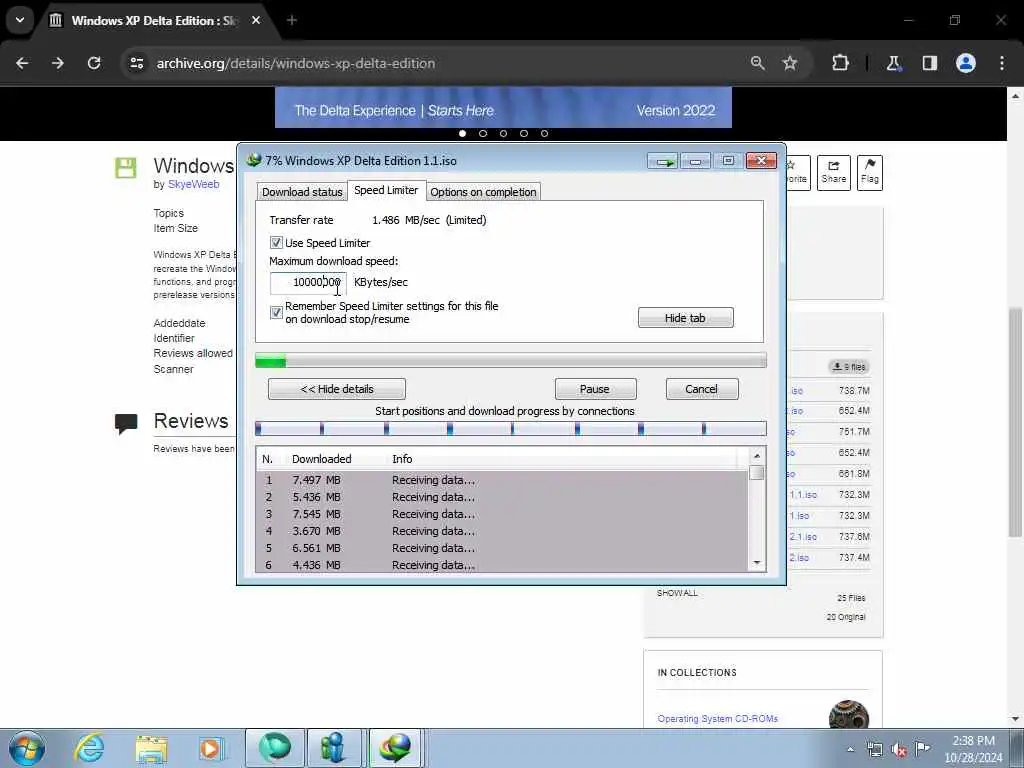Click the Downloaded column header

point(321,459)
